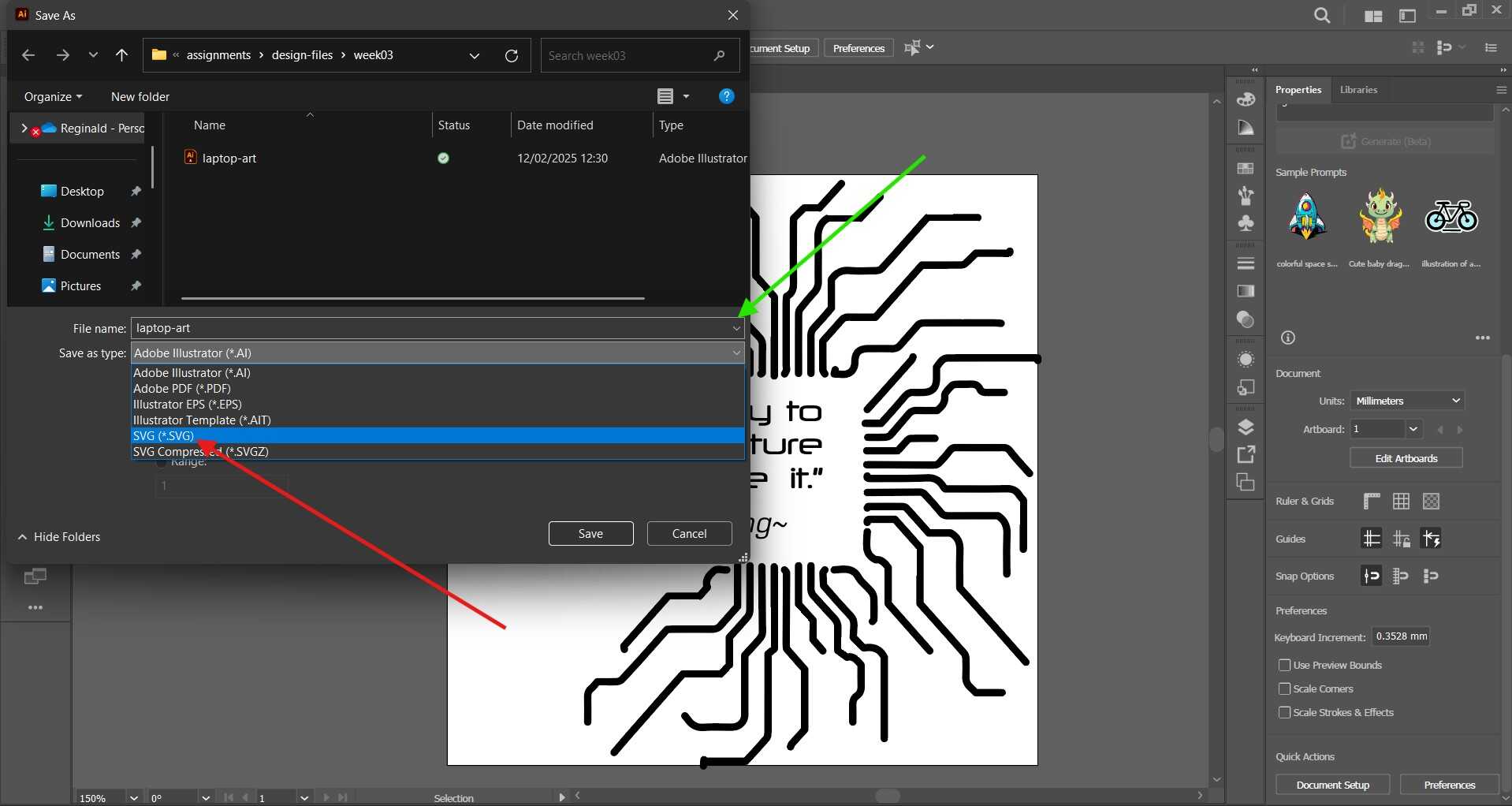Screen dimensions: 1512x806
Task: Open the Brushes panel icon
Action: click(x=1246, y=196)
